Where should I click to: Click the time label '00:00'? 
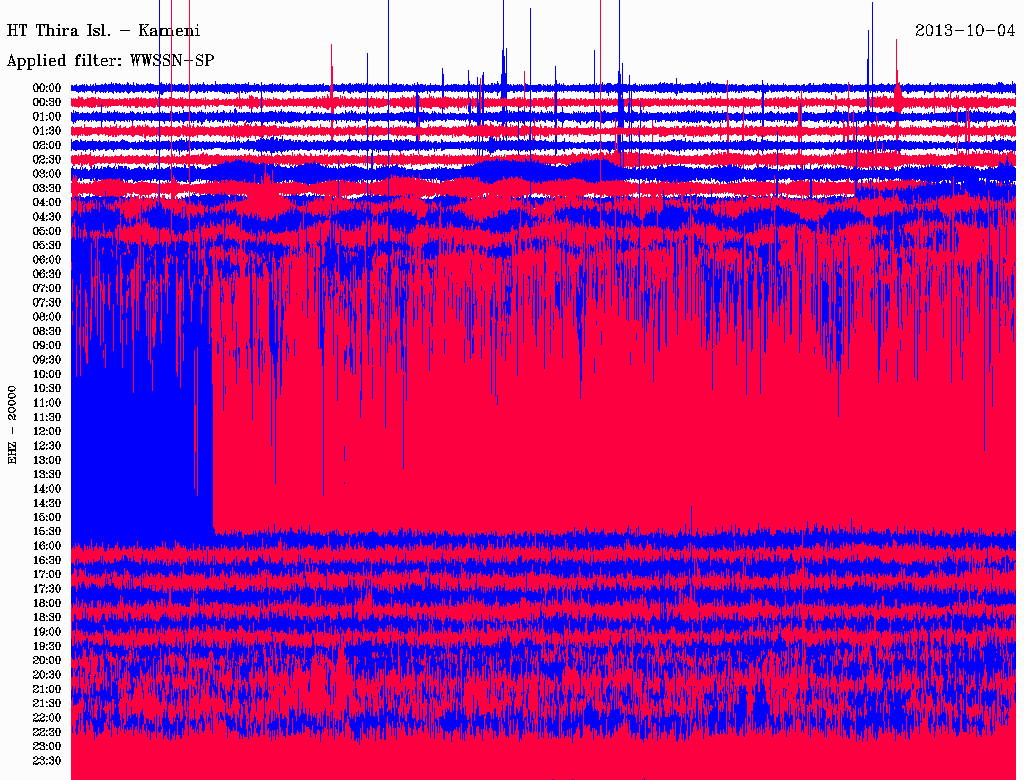pyautogui.click(x=47, y=88)
